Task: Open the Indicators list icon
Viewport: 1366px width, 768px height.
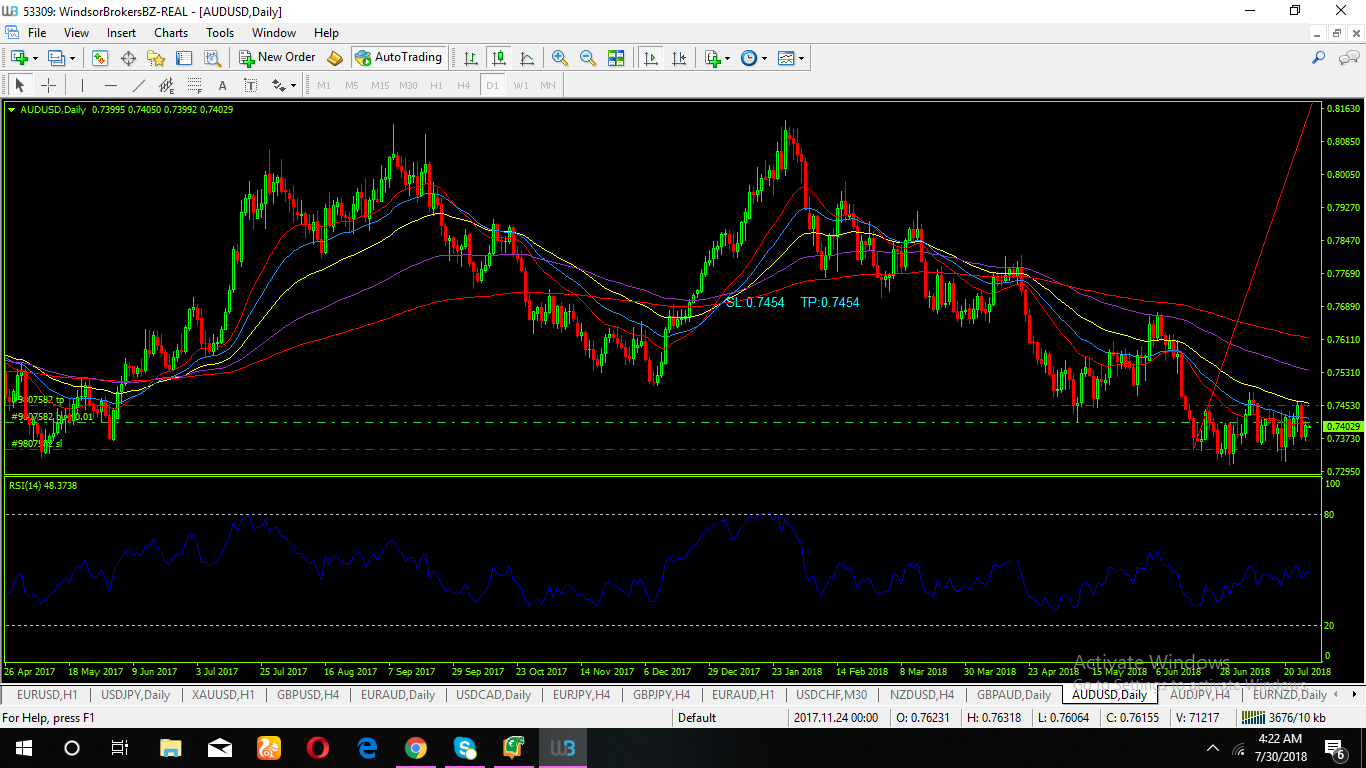Action: 713,58
